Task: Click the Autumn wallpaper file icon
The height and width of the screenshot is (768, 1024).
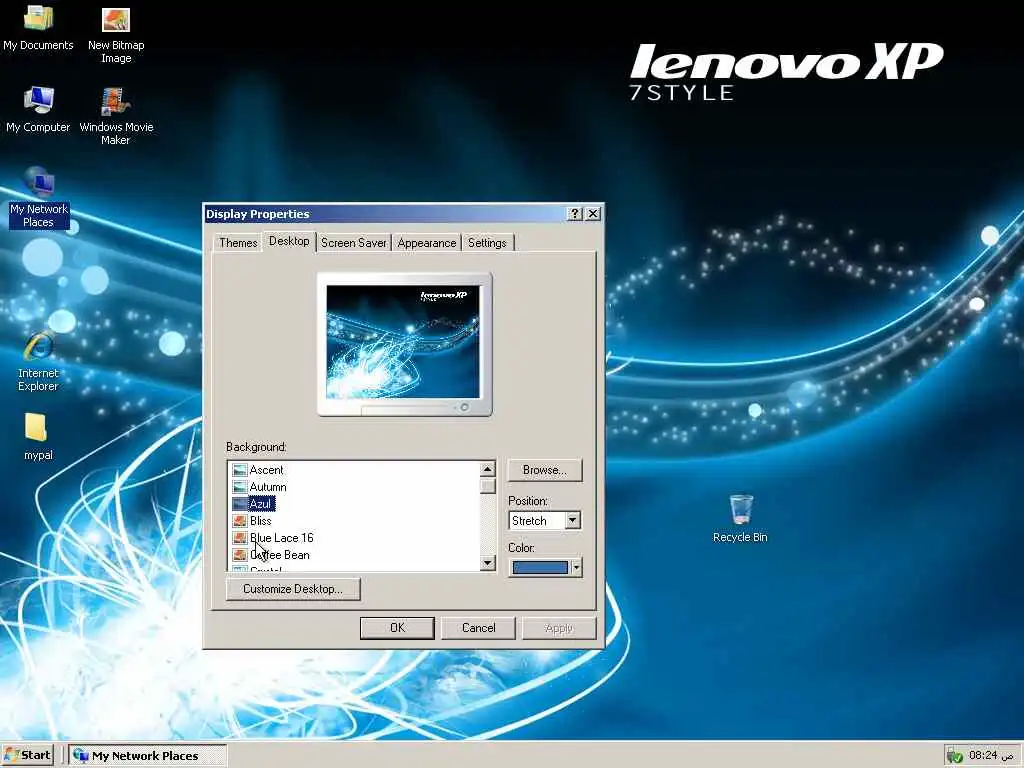Action: coord(240,487)
